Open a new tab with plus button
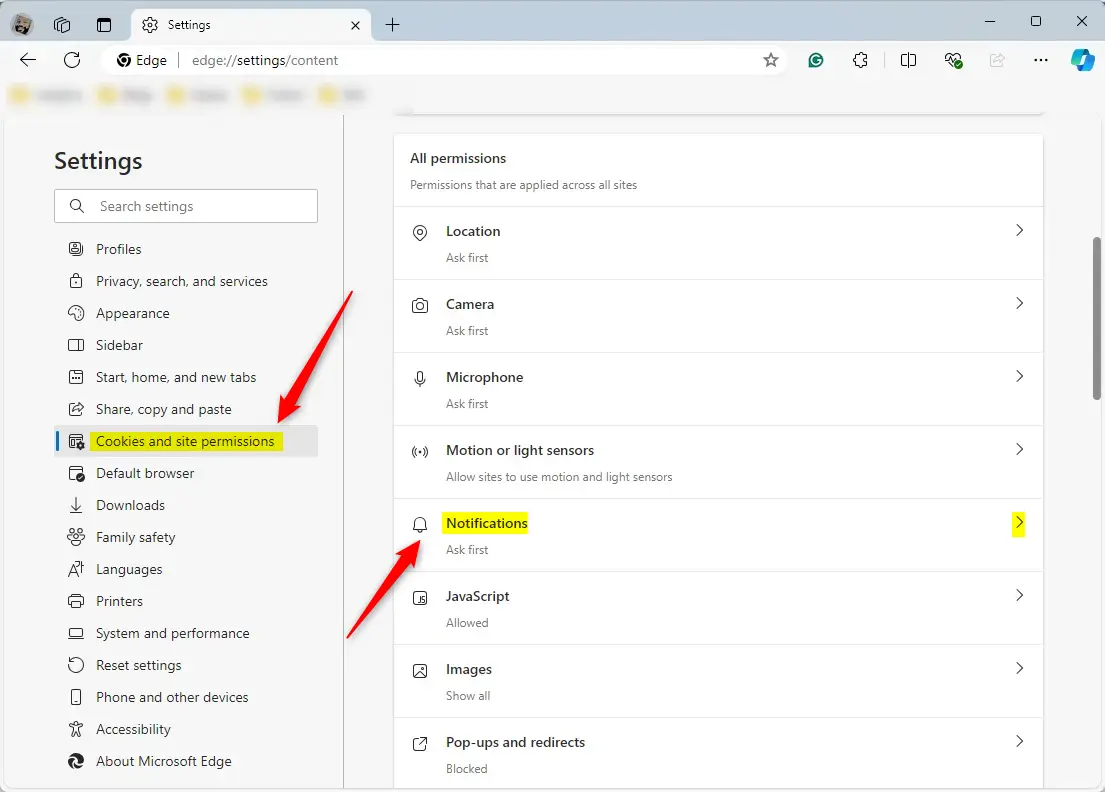Screen dimensions: 1105x792 tap(393, 25)
